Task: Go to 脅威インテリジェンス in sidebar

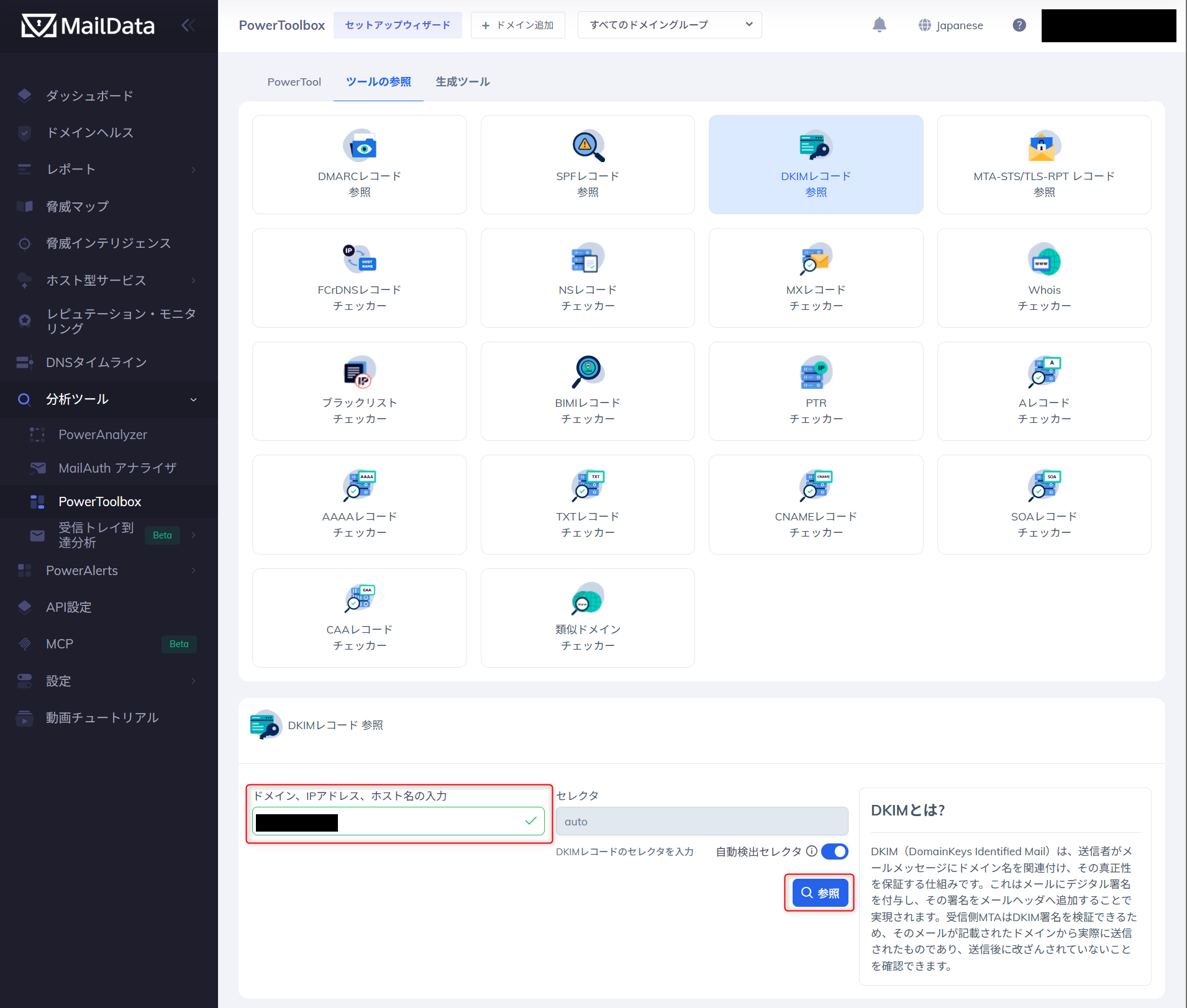Action: click(x=109, y=243)
